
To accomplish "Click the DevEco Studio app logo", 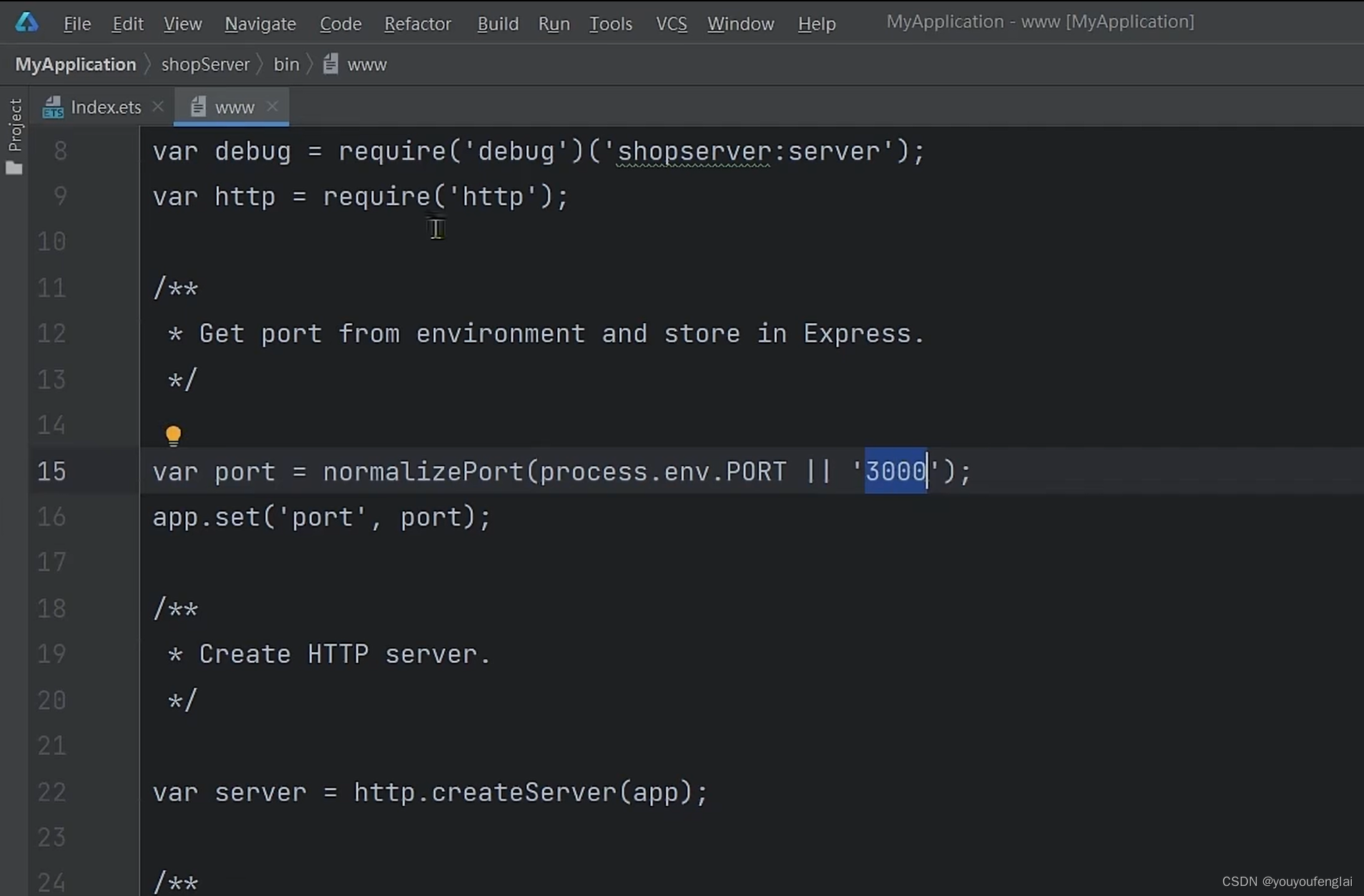I will (26, 22).
